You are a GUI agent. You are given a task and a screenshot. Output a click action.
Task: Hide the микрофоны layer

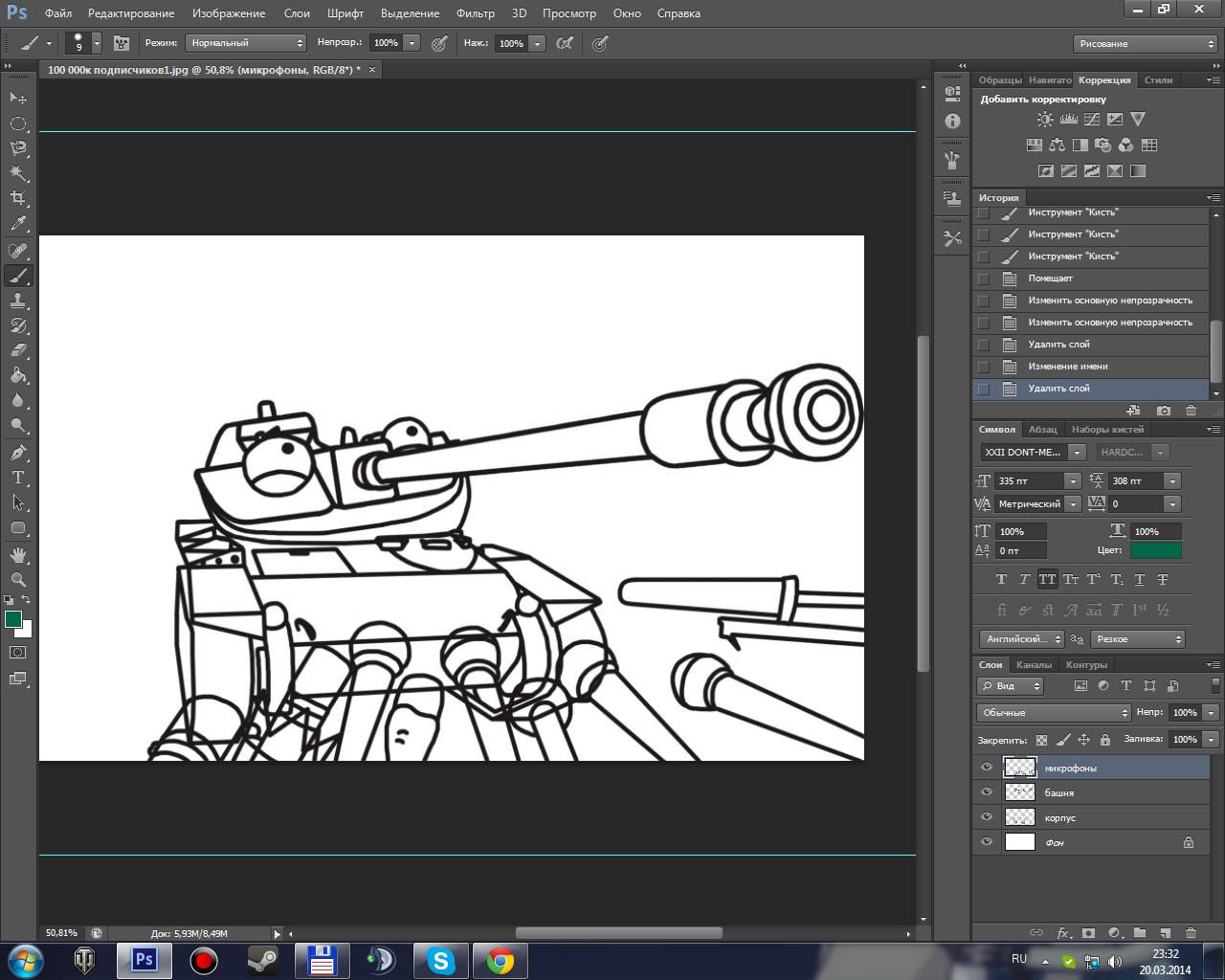(987, 768)
